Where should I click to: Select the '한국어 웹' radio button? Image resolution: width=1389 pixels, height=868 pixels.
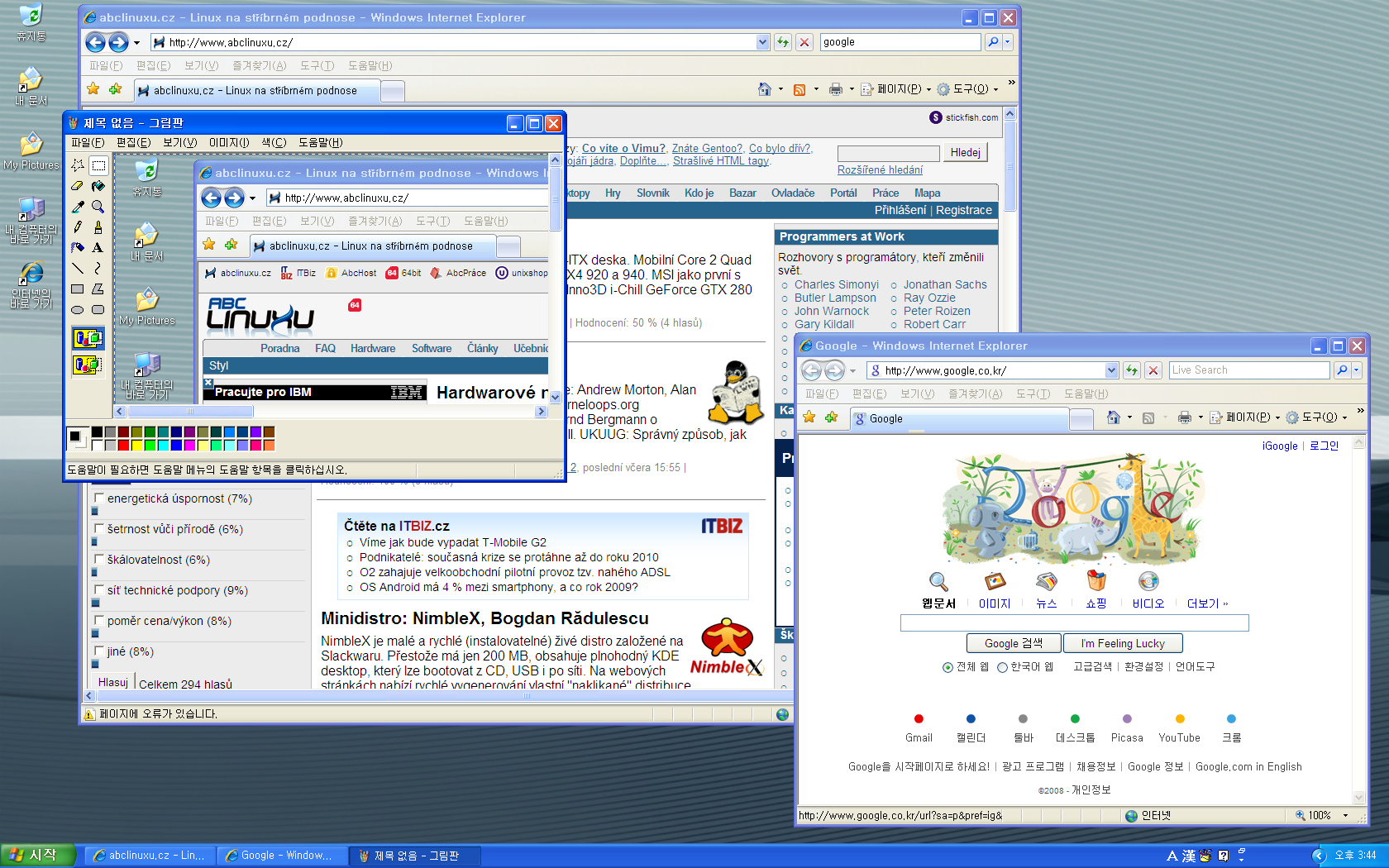tap(1002, 667)
